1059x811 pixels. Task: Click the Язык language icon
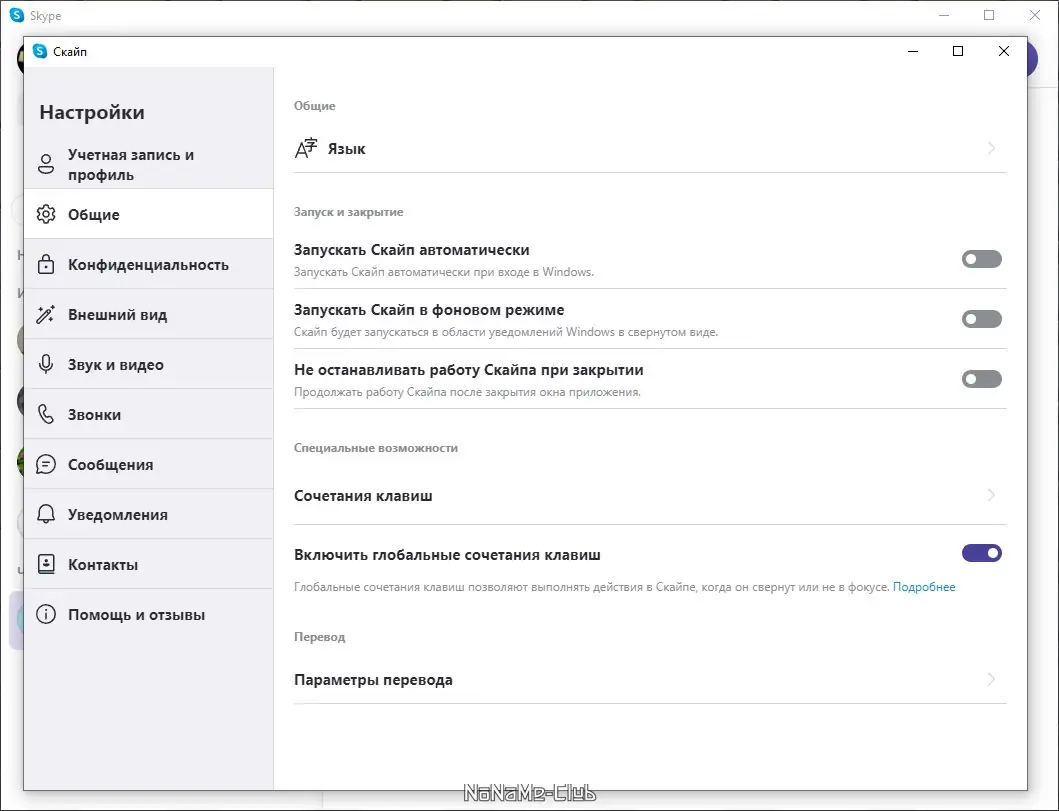pyautogui.click(x=306, y=147)
